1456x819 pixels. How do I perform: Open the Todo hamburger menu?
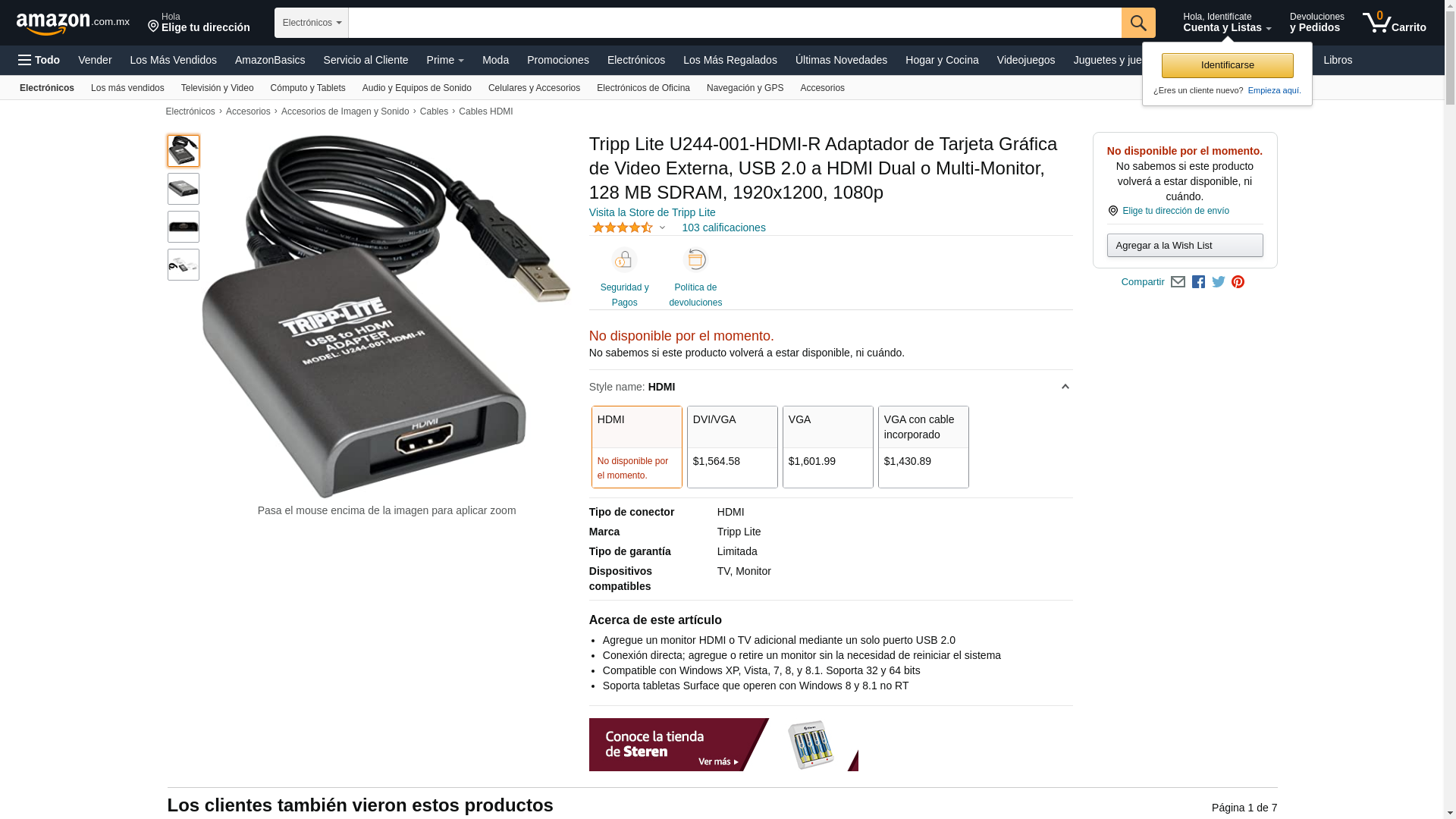pos(39,60)
